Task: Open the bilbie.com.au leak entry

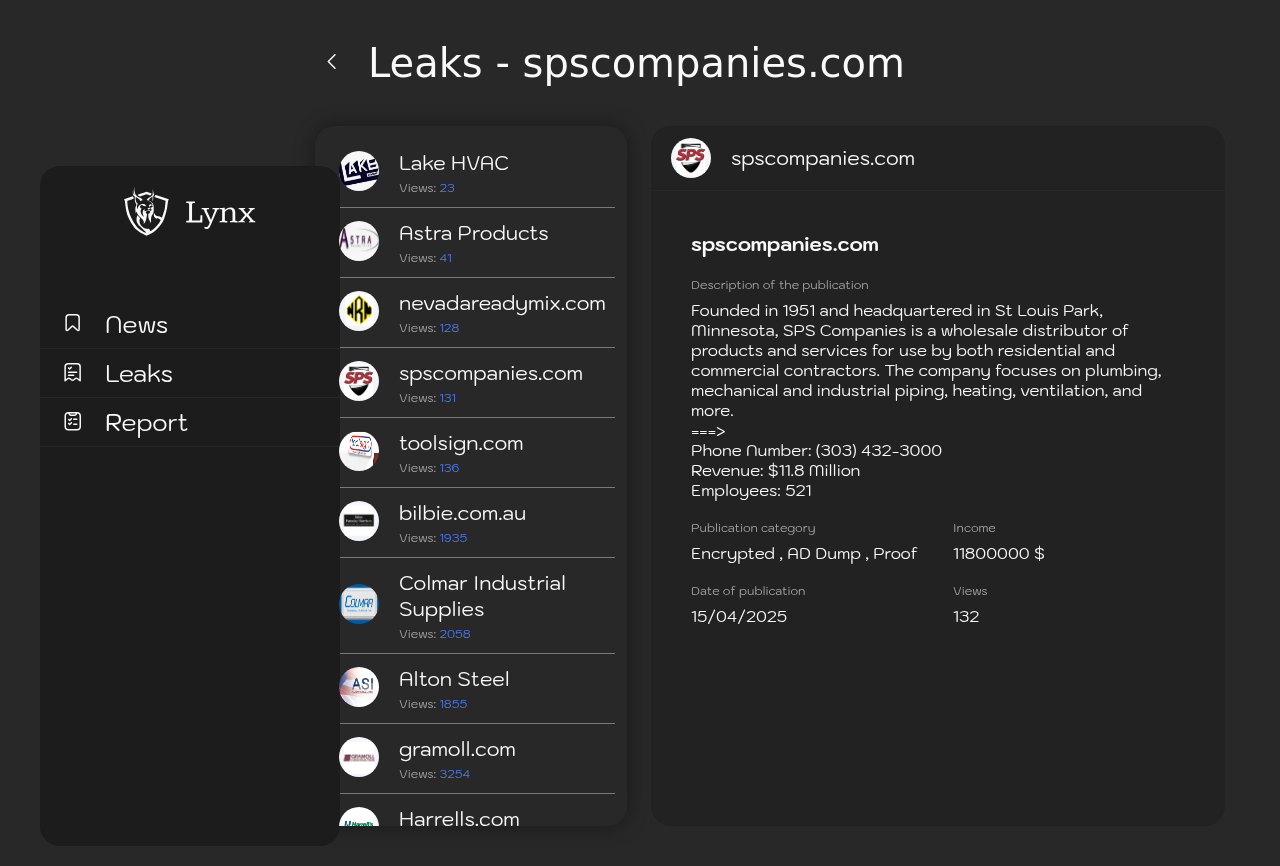Action: pyautogui.click(x=477, y=523)
